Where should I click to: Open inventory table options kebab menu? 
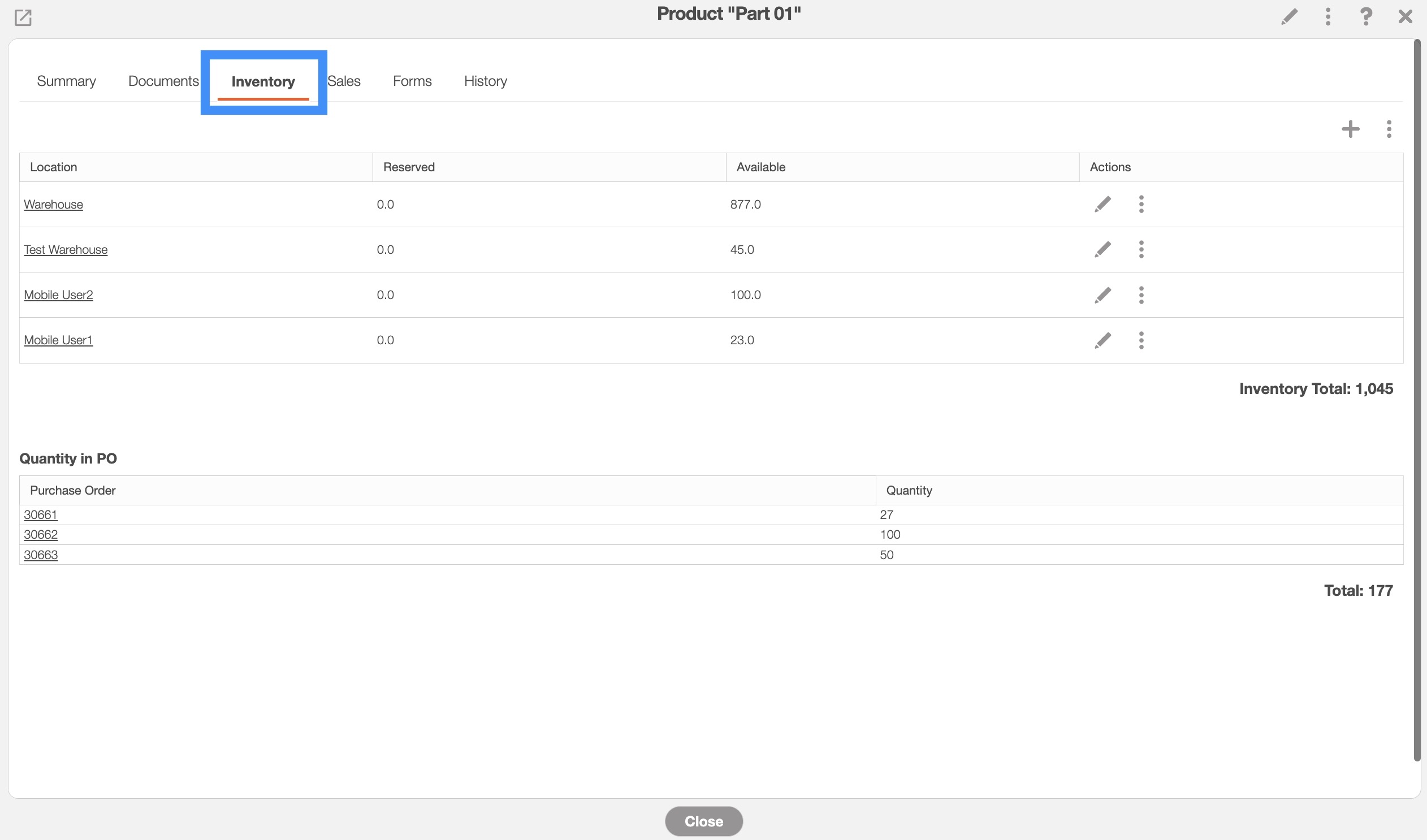1389,129
